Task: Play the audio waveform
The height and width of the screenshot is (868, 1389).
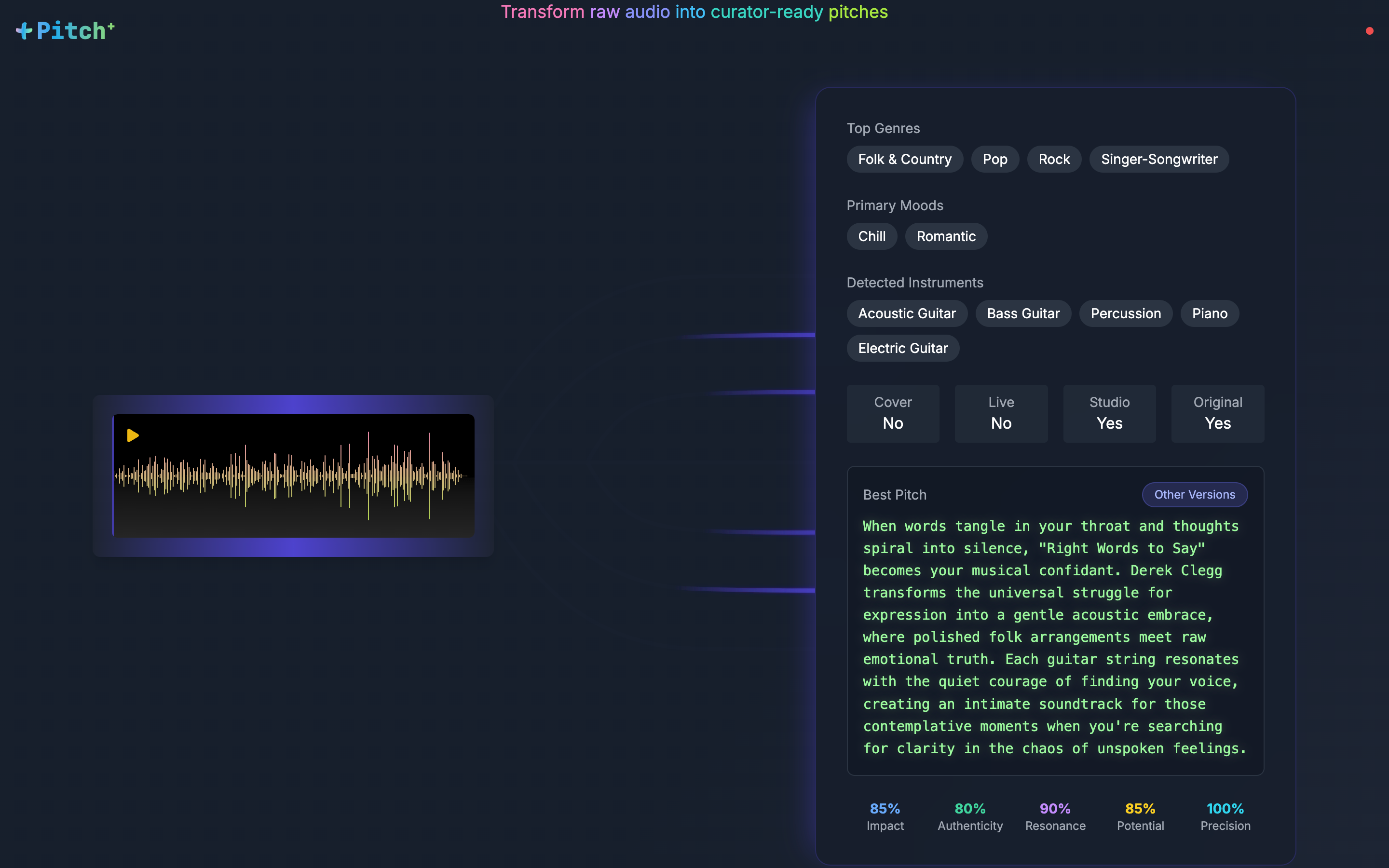Action: point(133,436)
